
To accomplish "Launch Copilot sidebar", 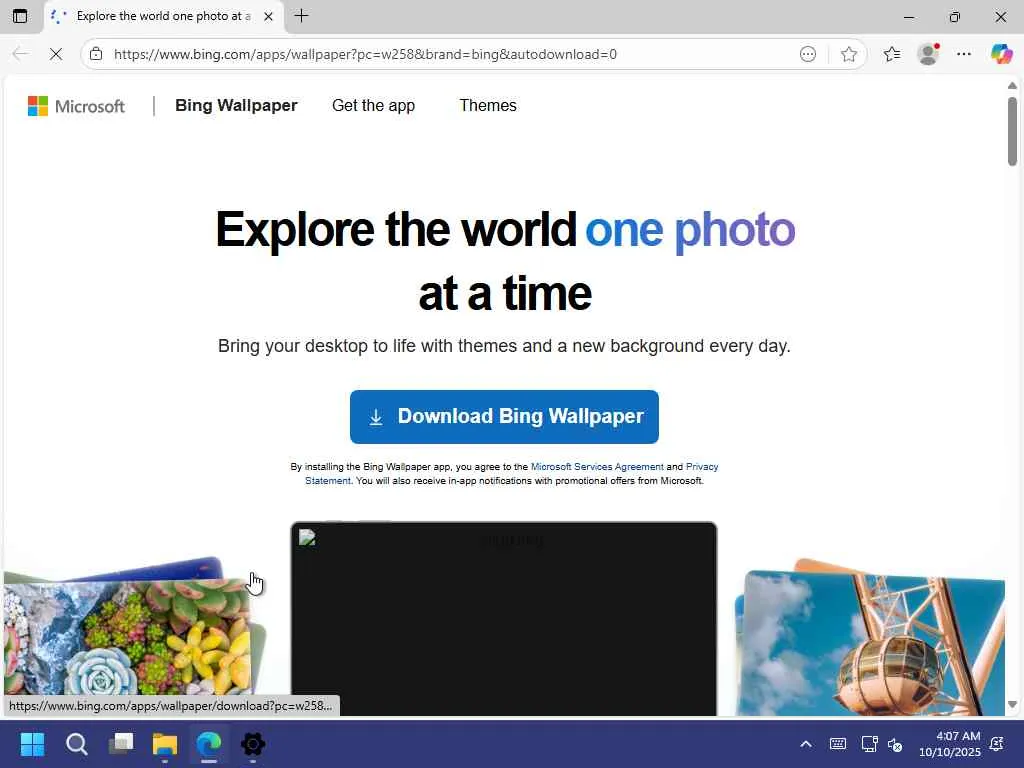I will [1001, 54].
